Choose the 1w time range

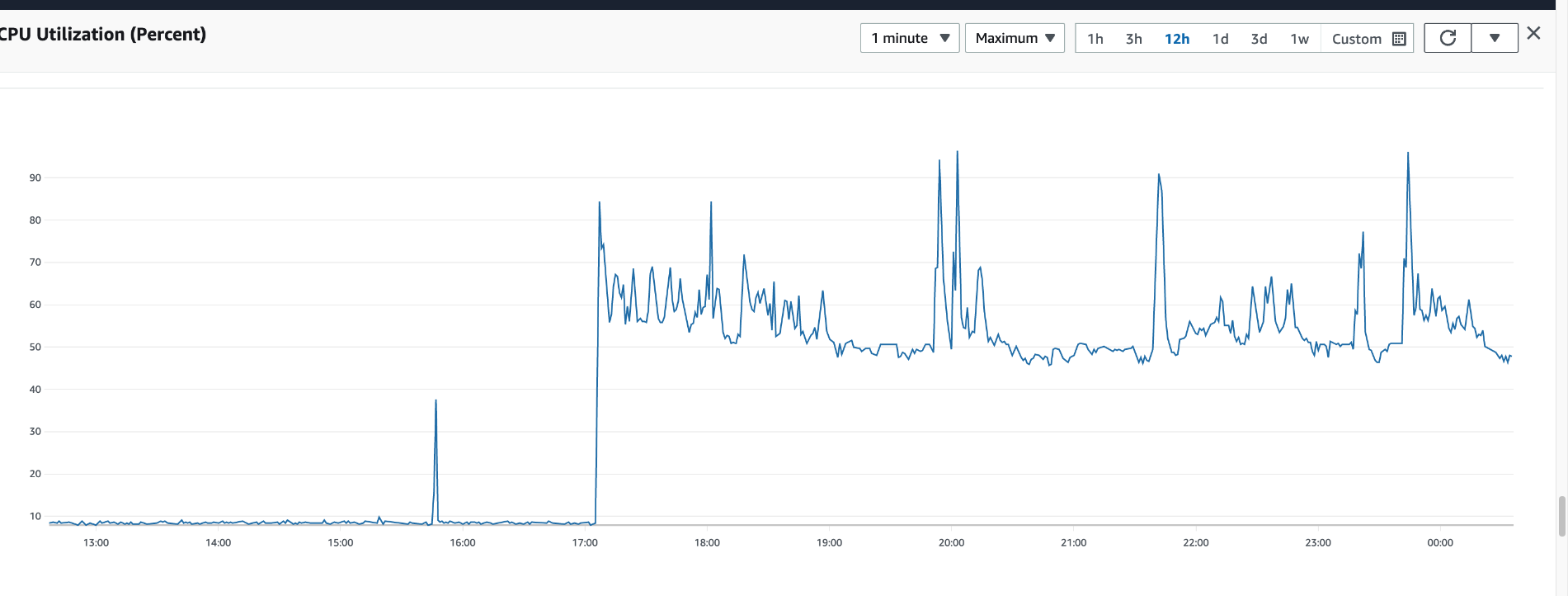pos(1300,39)
